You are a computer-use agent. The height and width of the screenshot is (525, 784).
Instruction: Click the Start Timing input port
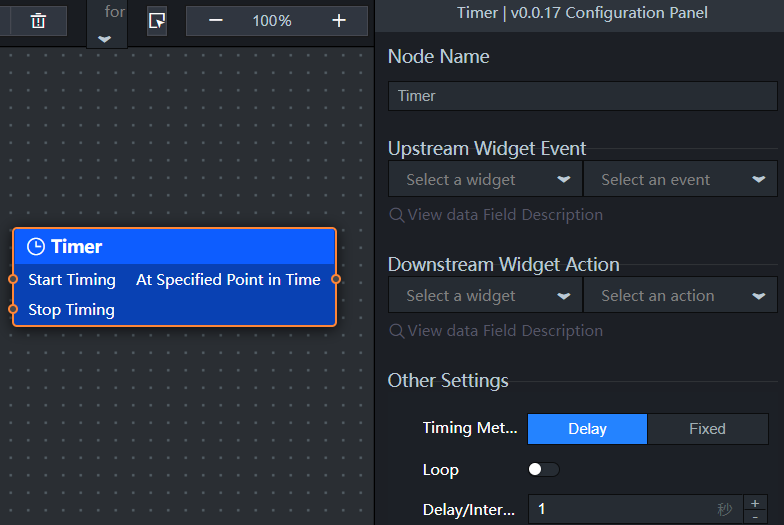13,279
